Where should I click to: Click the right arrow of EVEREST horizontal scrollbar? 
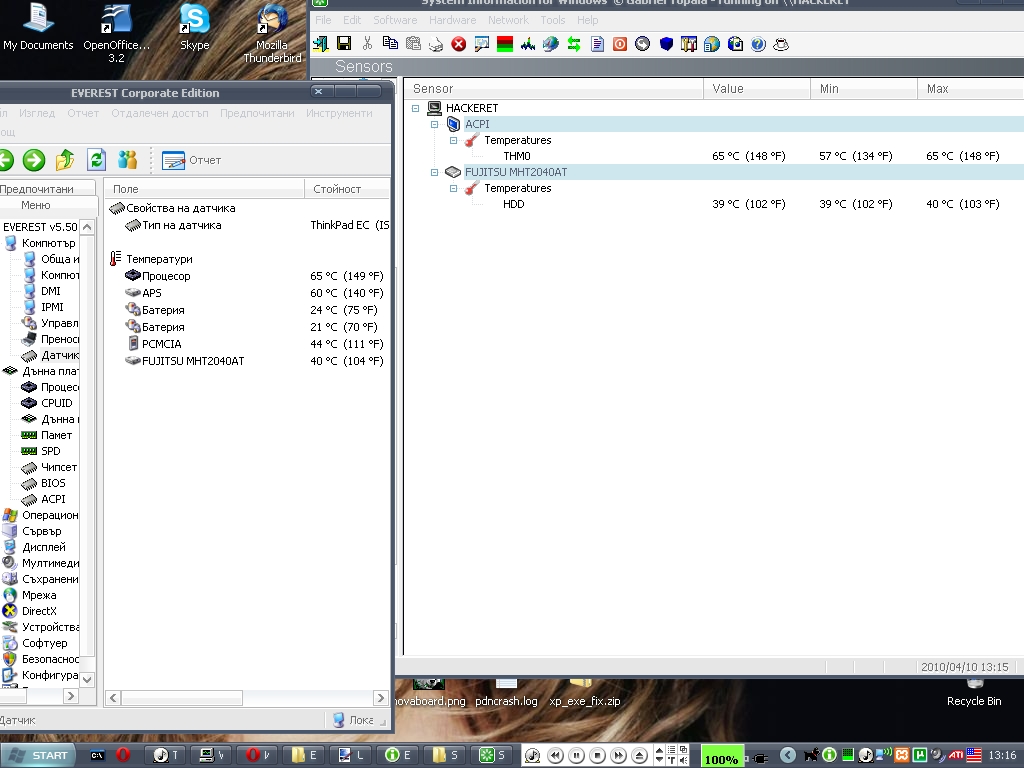(381, 697)
